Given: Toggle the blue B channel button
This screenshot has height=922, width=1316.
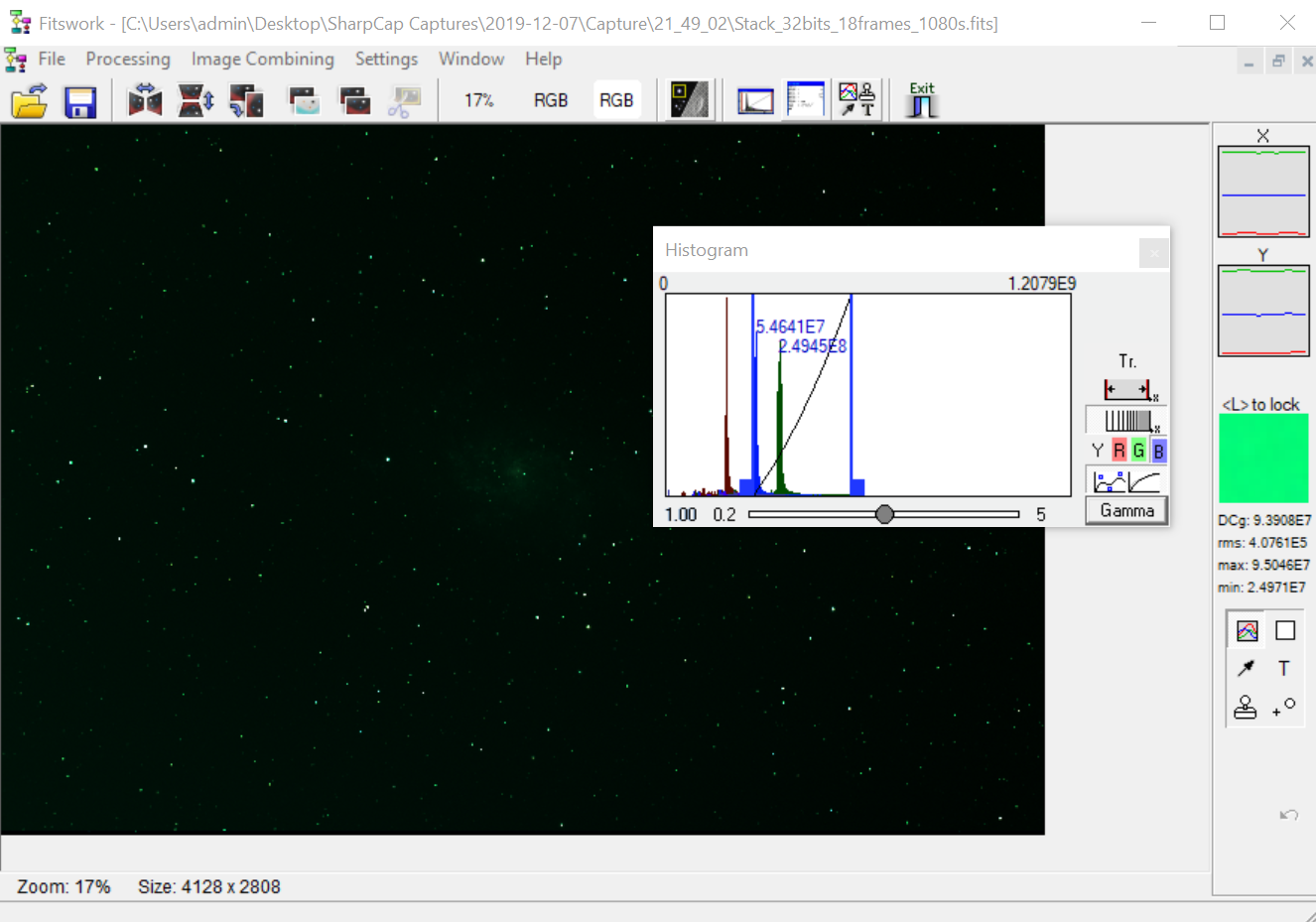Looking at the screenshot, I should [x=1158, y=451].
